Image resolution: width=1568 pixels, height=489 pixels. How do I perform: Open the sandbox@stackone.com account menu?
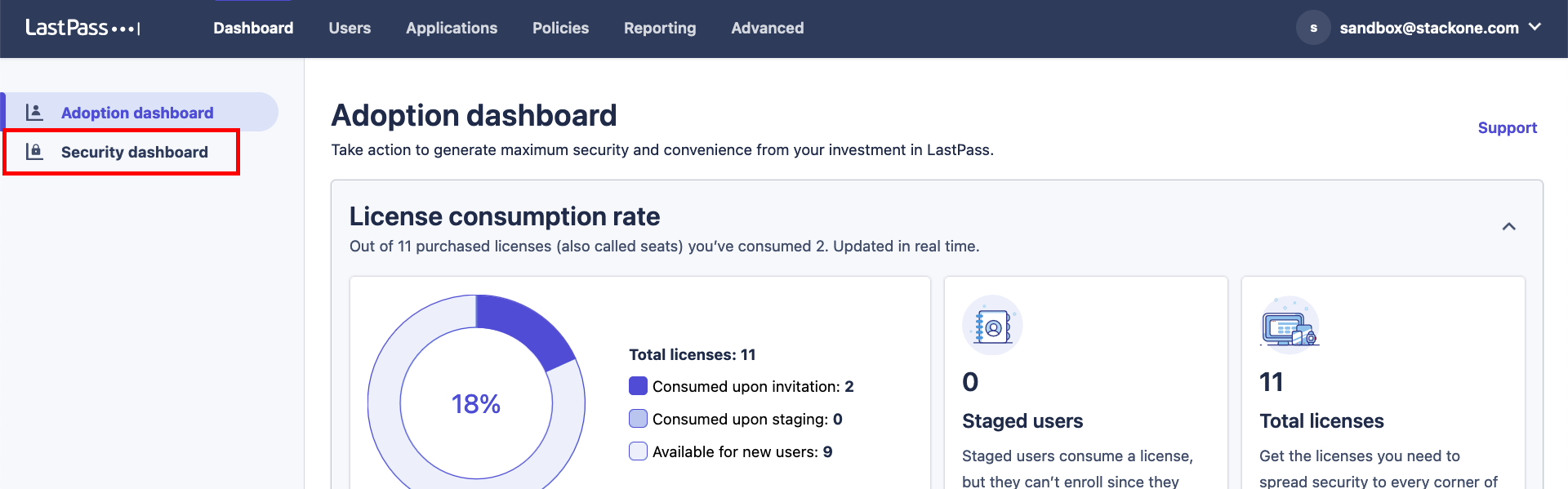[x=1428, y=28]
